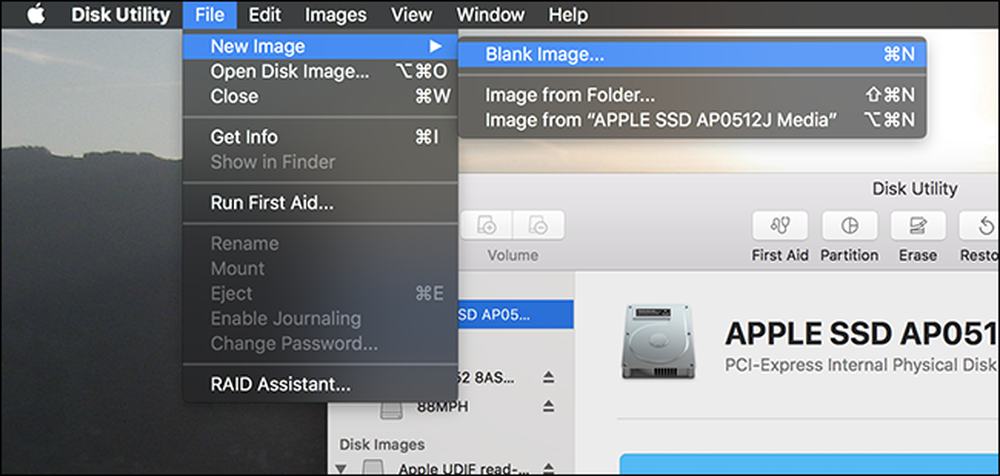
Task: Click the Erase toolbar icon
Action: point(918,225)
